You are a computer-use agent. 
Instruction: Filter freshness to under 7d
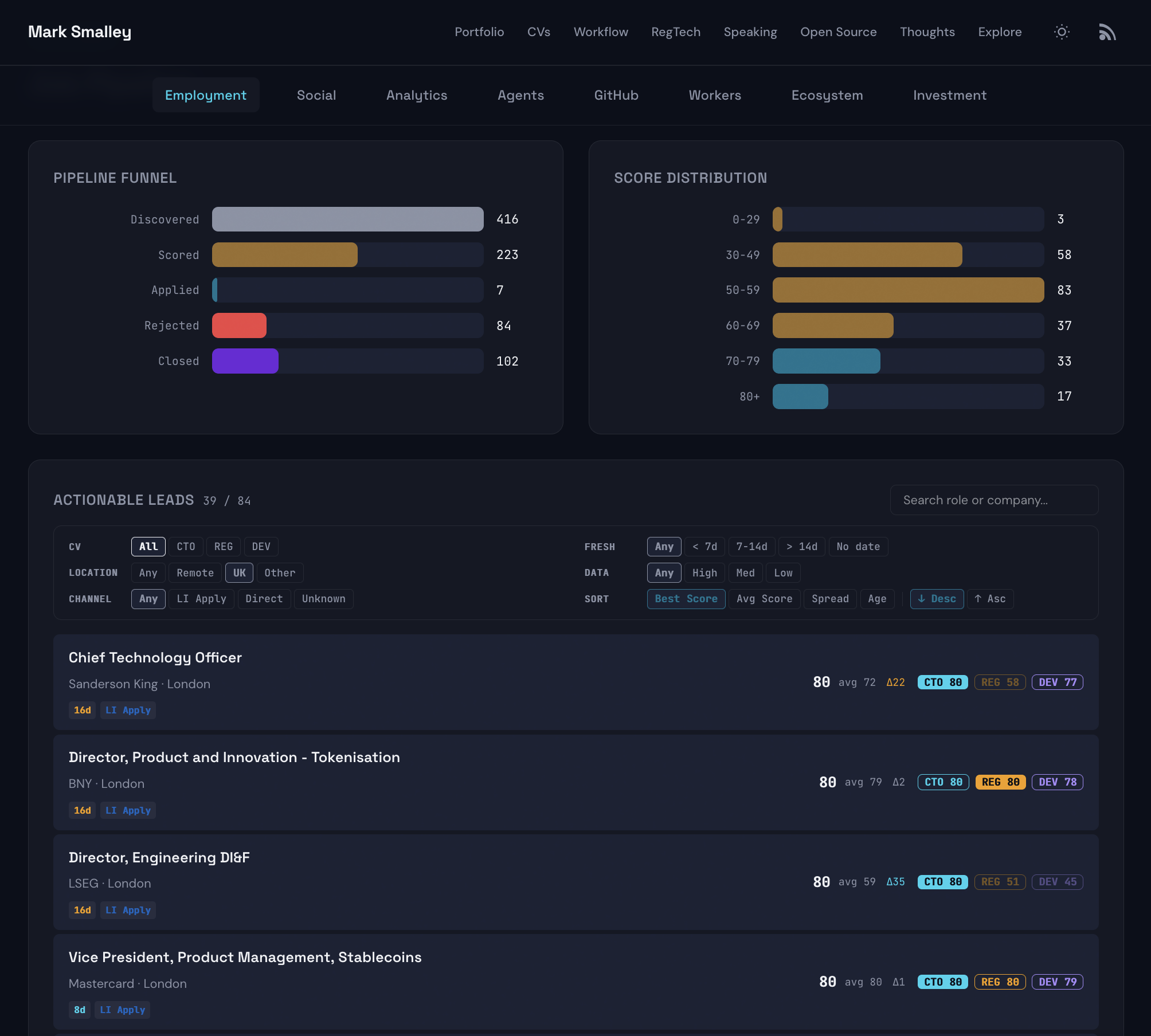click(705, 547)
